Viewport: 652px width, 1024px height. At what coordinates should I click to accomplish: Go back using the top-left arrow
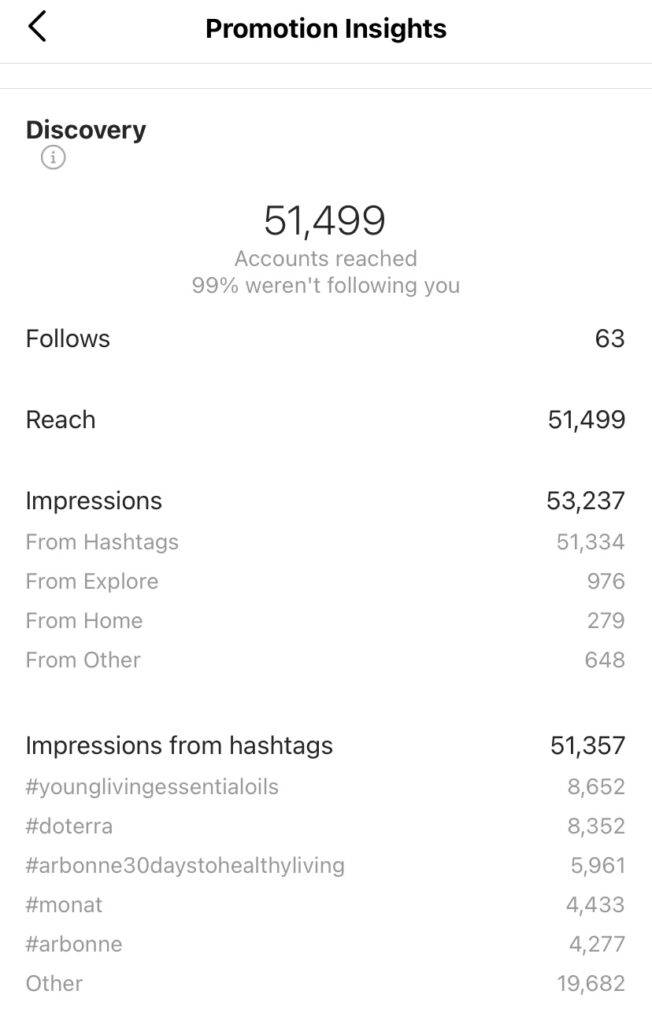tap(37, 27)
